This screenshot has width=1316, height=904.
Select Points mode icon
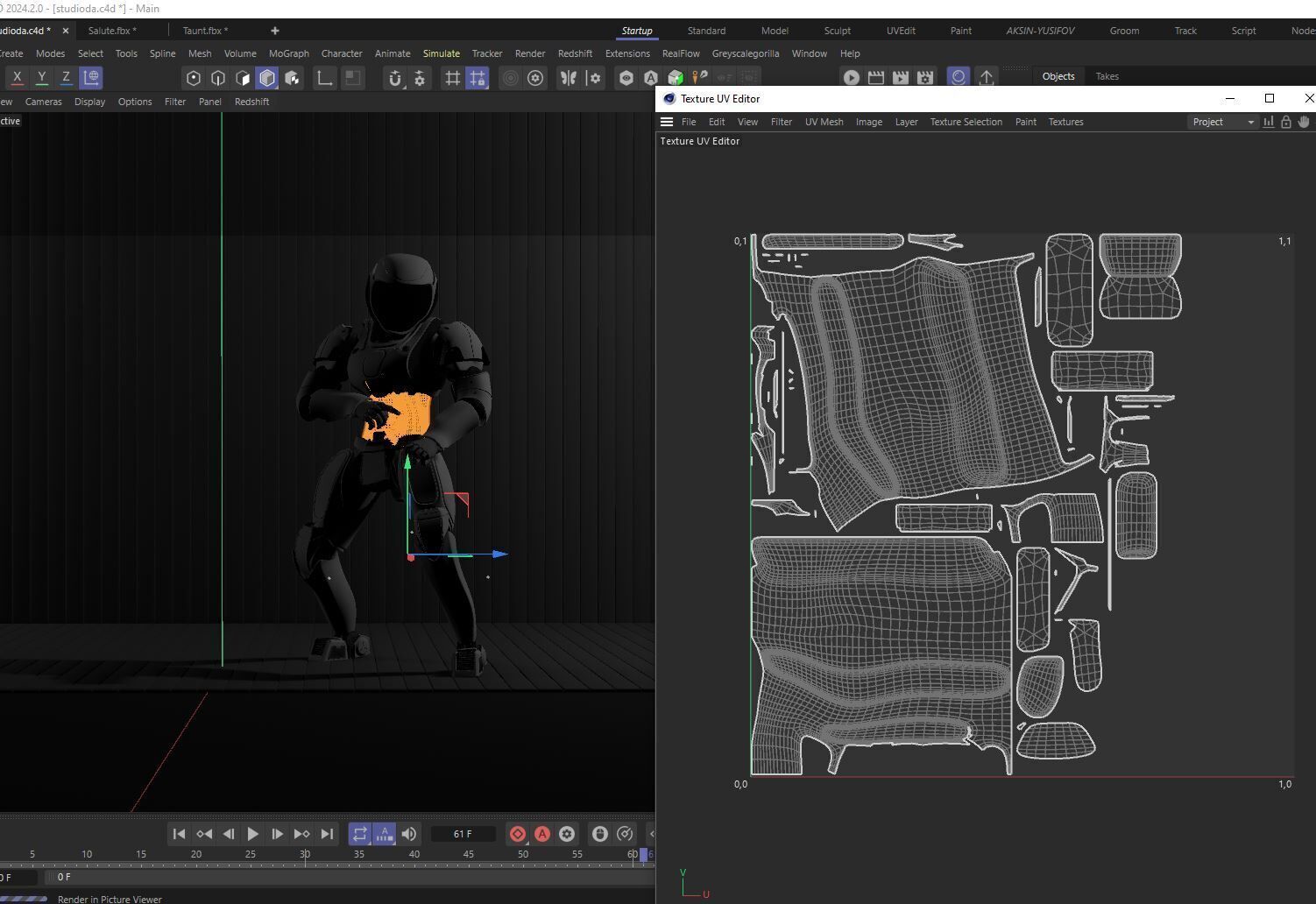click(194, 78)
